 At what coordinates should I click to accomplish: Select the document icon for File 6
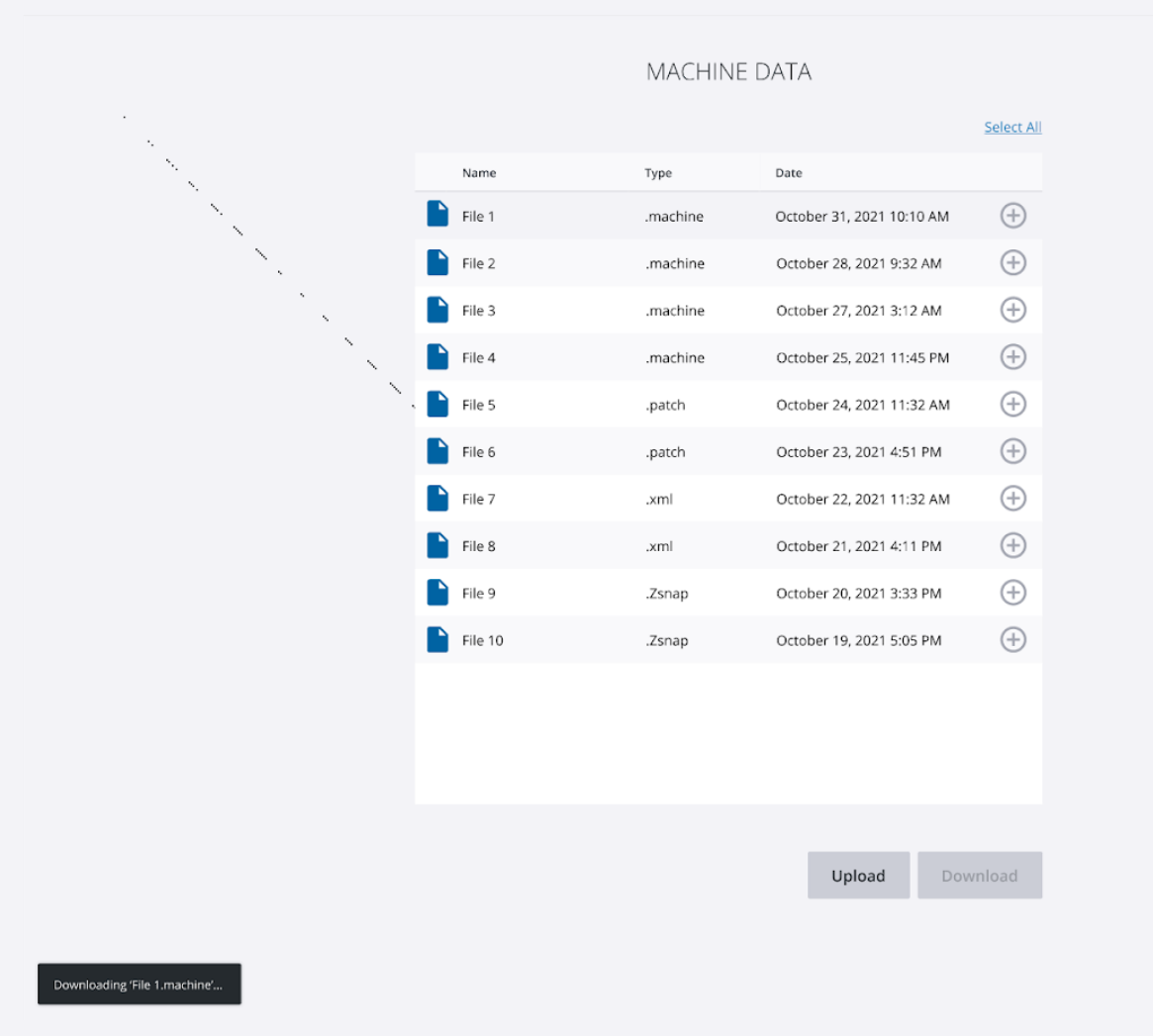pyautogui.click(x=437, y=450)
